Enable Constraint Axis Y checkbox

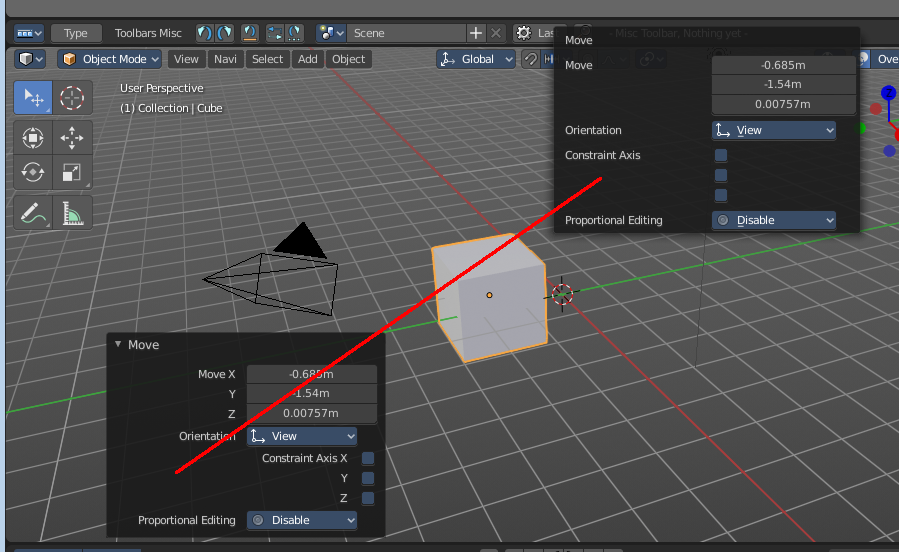coord(368,478)
